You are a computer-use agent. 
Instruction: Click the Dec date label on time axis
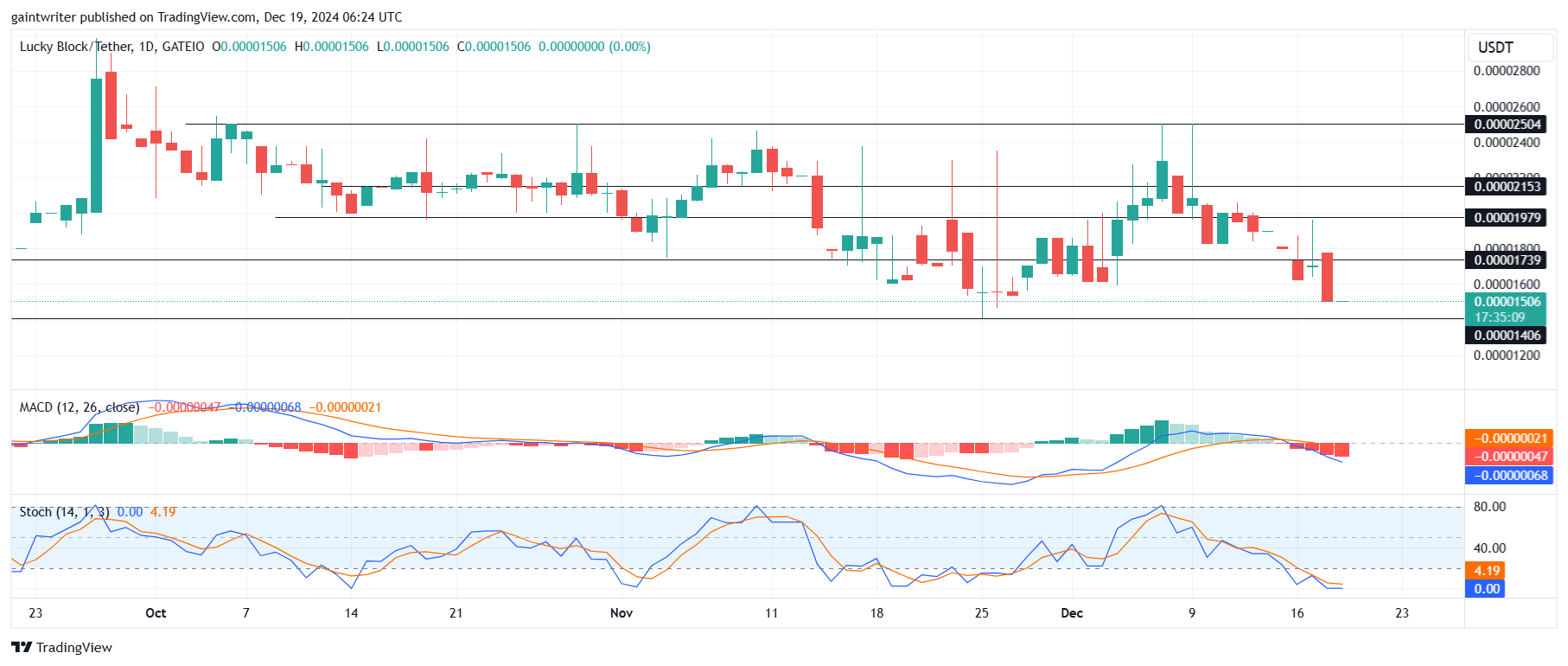1072,613
